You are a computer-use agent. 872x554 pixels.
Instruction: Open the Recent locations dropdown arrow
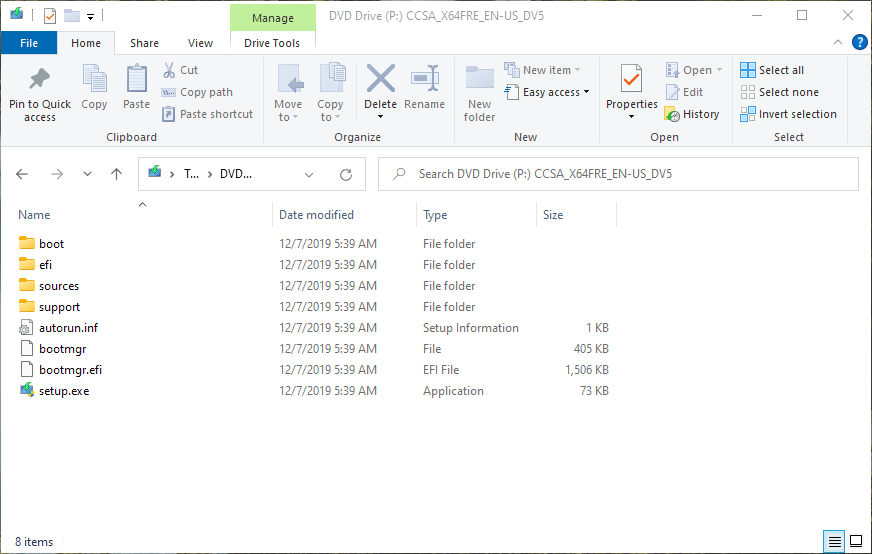pyautogui.click(x=88, y=174)
